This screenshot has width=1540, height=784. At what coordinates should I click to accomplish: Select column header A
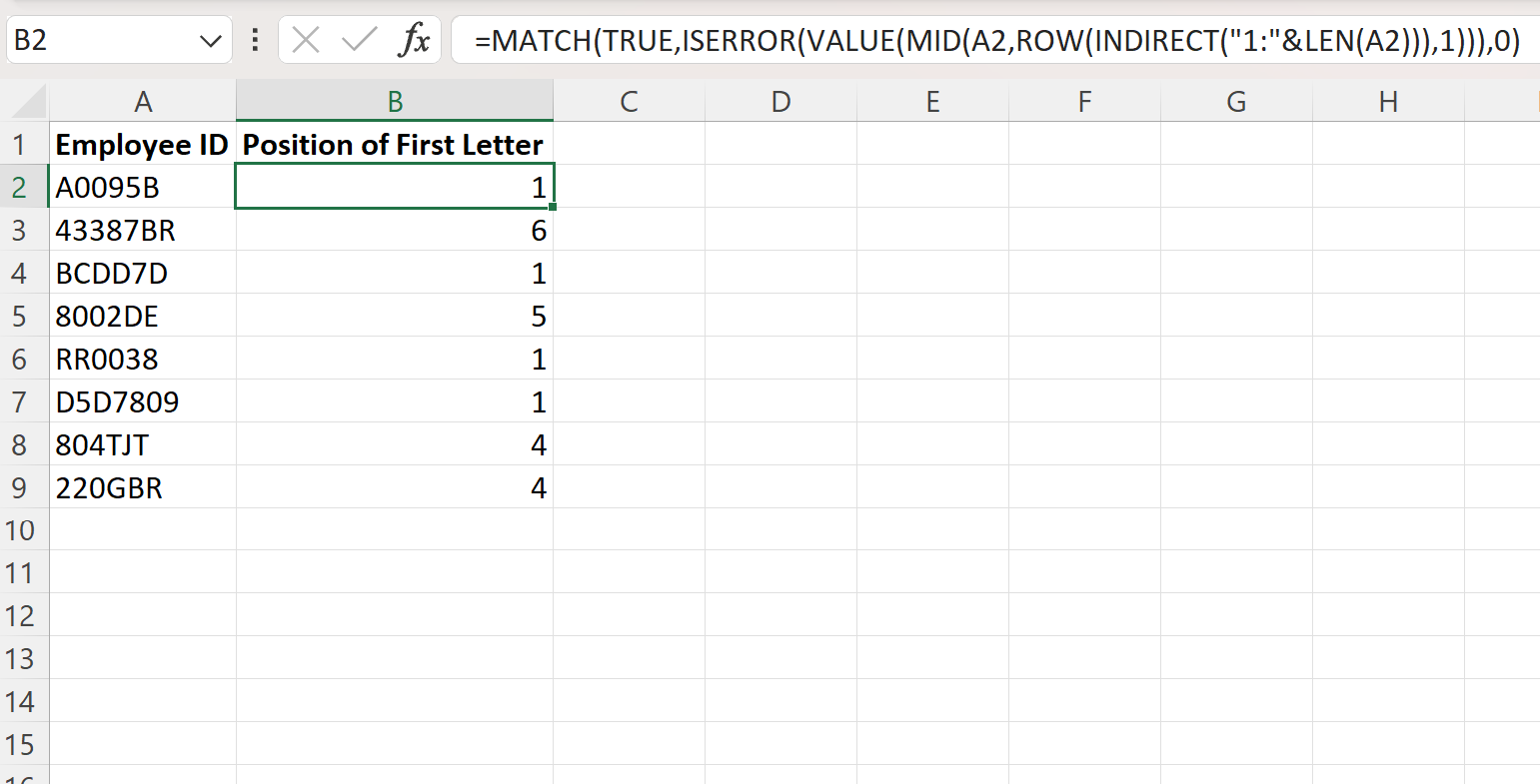click(144, 100)
